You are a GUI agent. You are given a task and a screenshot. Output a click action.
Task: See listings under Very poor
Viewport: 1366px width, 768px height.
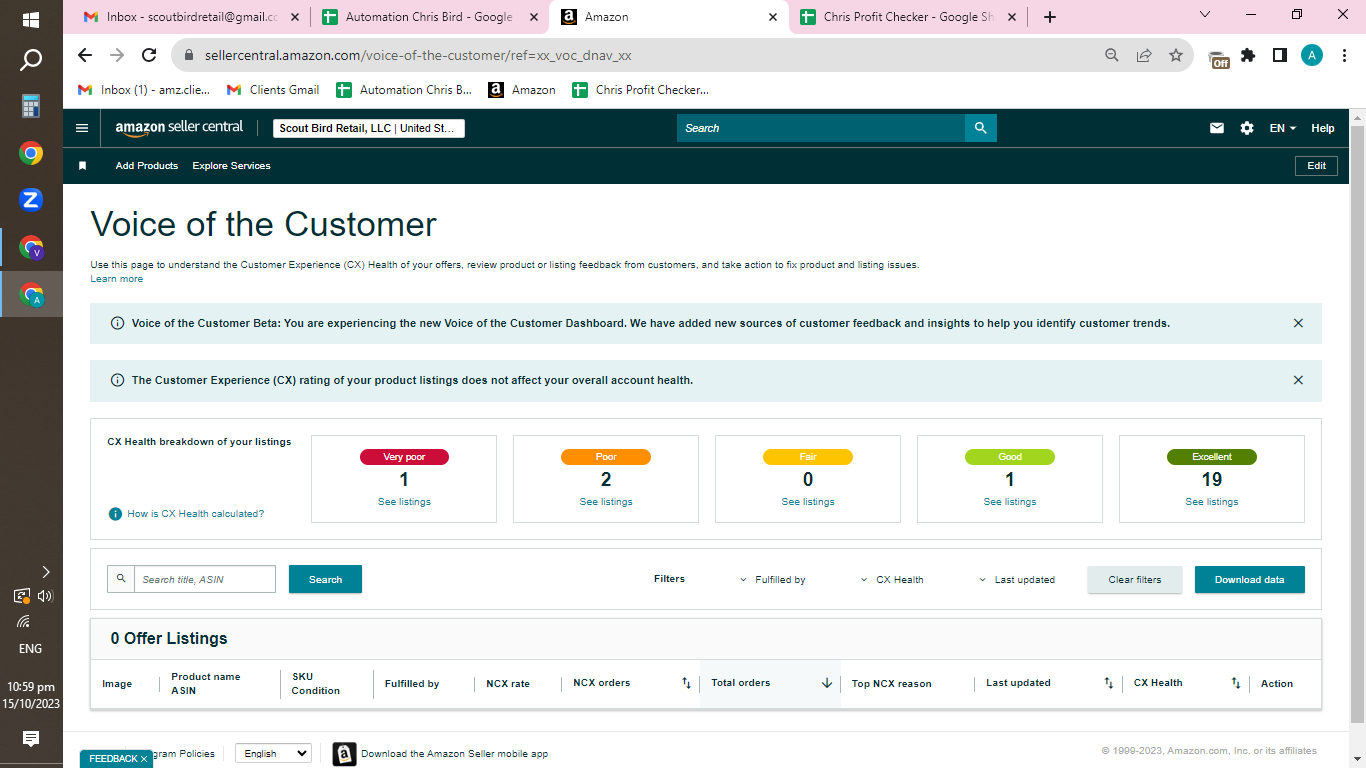[404, 502]
